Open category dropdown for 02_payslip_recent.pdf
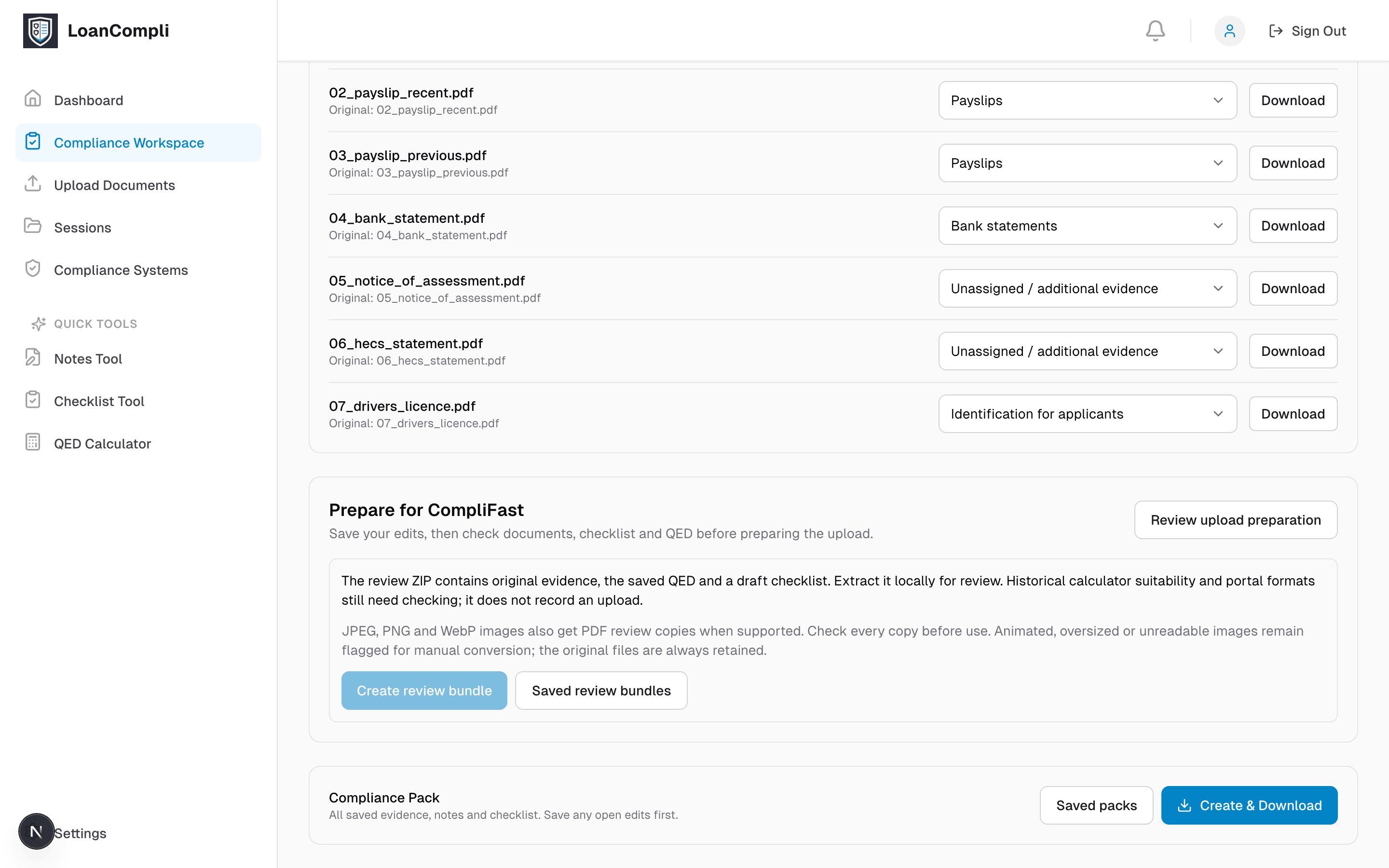1389x868 pixels. tap(1088, 100)
